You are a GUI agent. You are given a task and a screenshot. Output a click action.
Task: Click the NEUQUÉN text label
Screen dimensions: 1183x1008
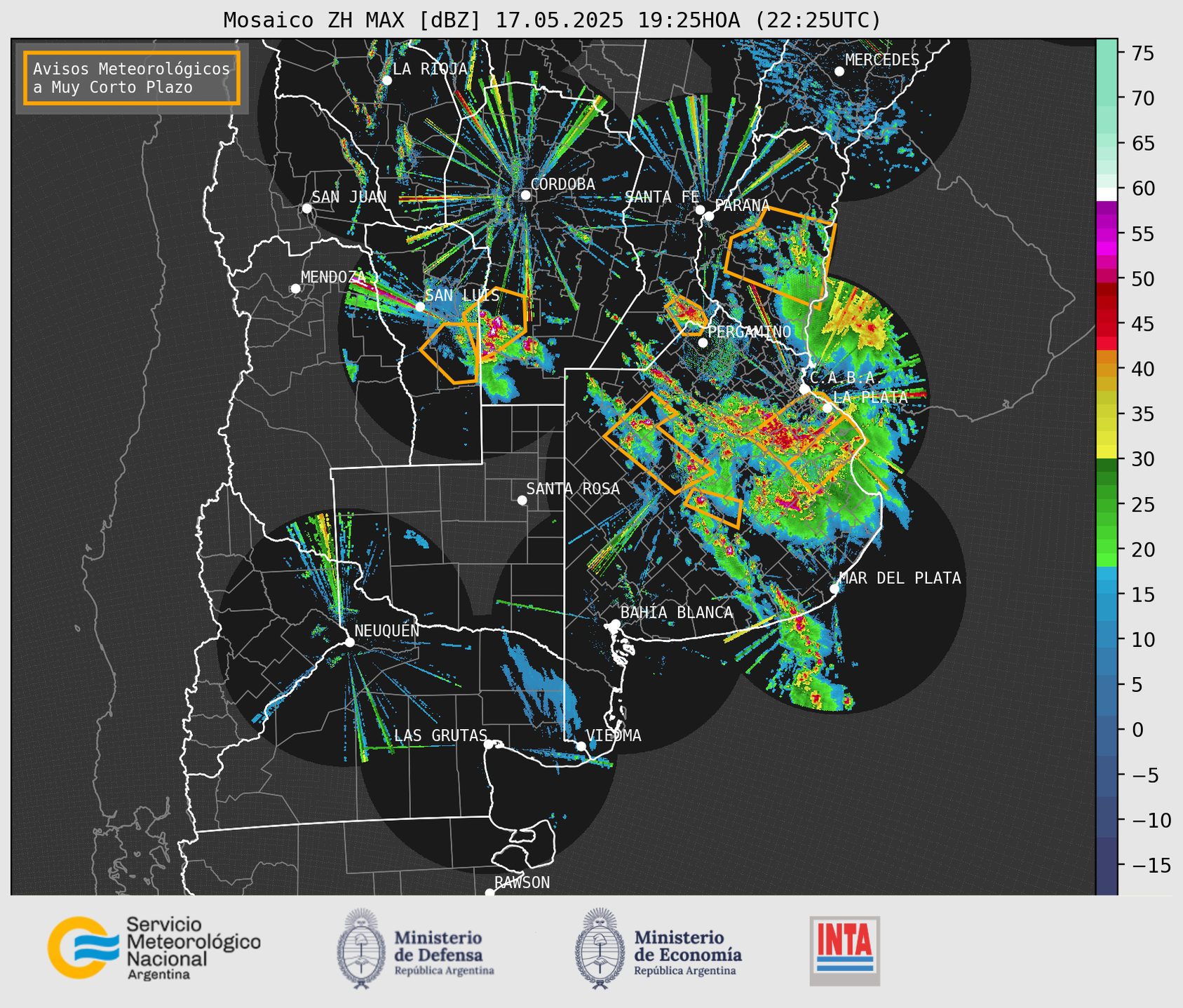[387, 631]
